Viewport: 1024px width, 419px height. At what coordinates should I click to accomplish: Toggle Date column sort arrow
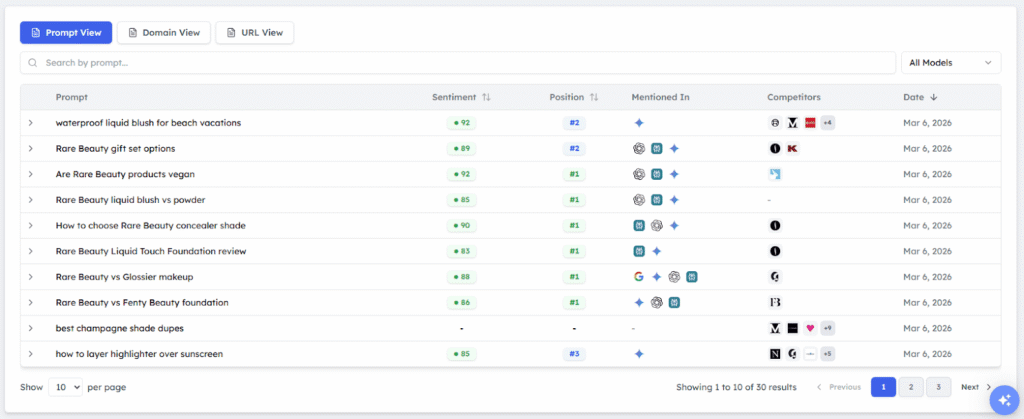[x=933, y=97]
